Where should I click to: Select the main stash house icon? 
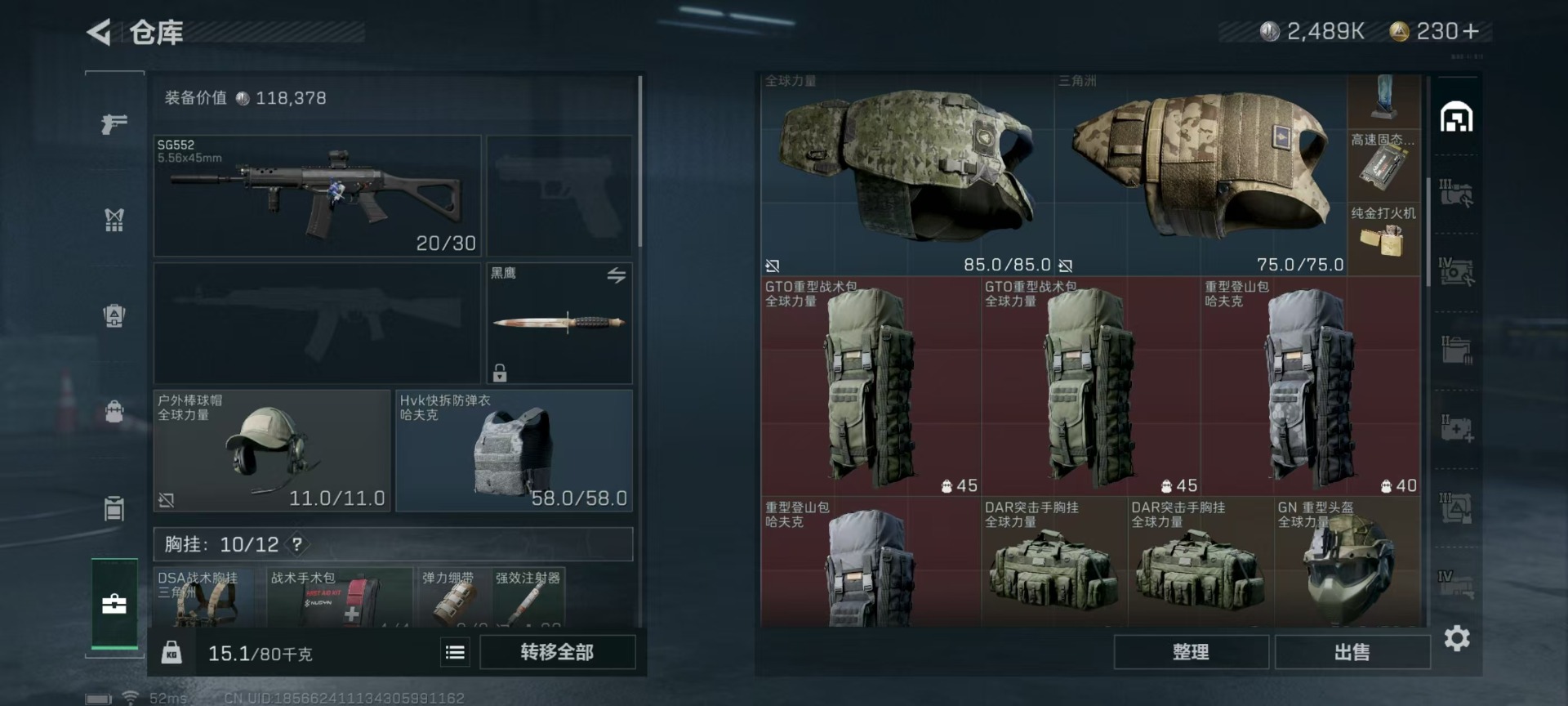[1457, 118]
